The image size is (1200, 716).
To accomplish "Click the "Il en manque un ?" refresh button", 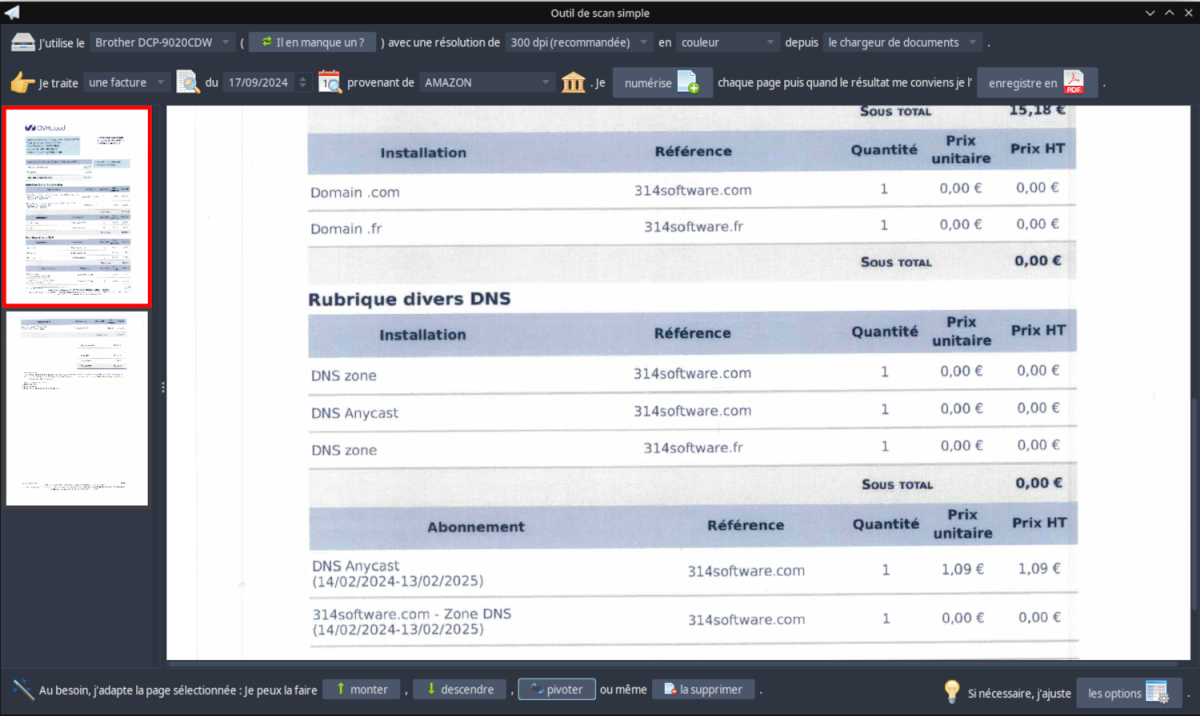I will [x=312, y=42].
